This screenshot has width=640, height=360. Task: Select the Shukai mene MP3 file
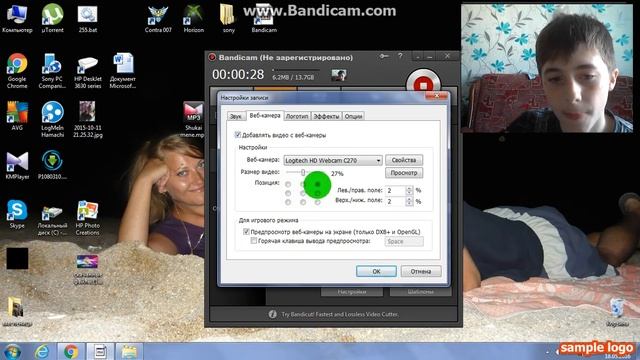193,119
